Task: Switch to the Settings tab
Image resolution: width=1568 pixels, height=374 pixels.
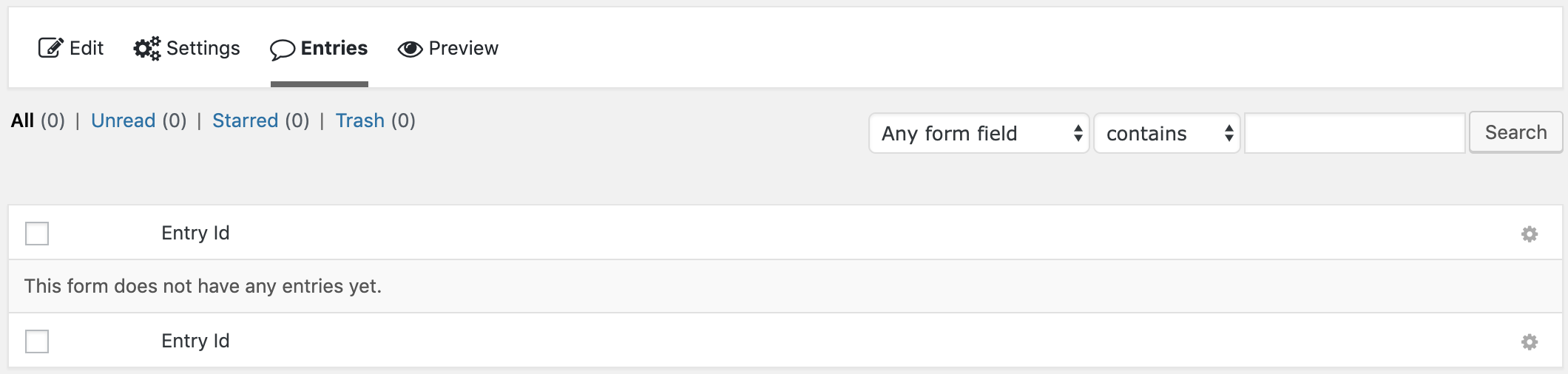Action: pyautogui.click(x=202, y=48)
